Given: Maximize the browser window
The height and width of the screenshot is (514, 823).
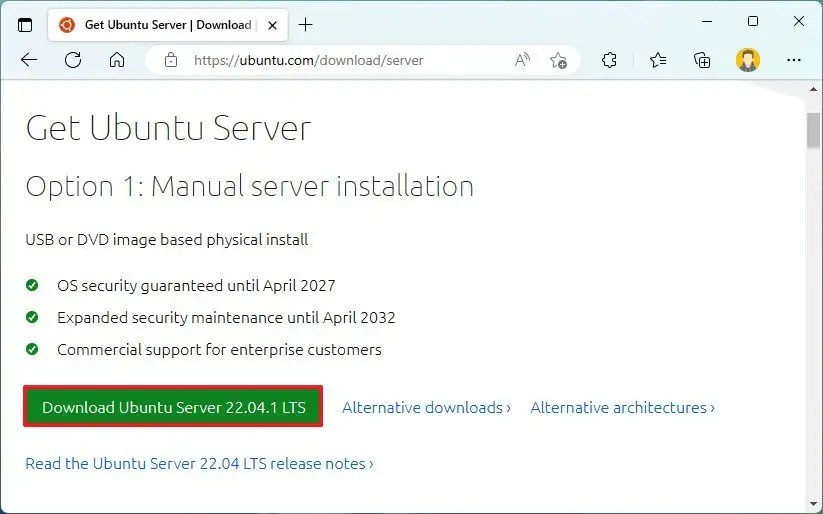Looking at the screenshot, I should [753, 22].
